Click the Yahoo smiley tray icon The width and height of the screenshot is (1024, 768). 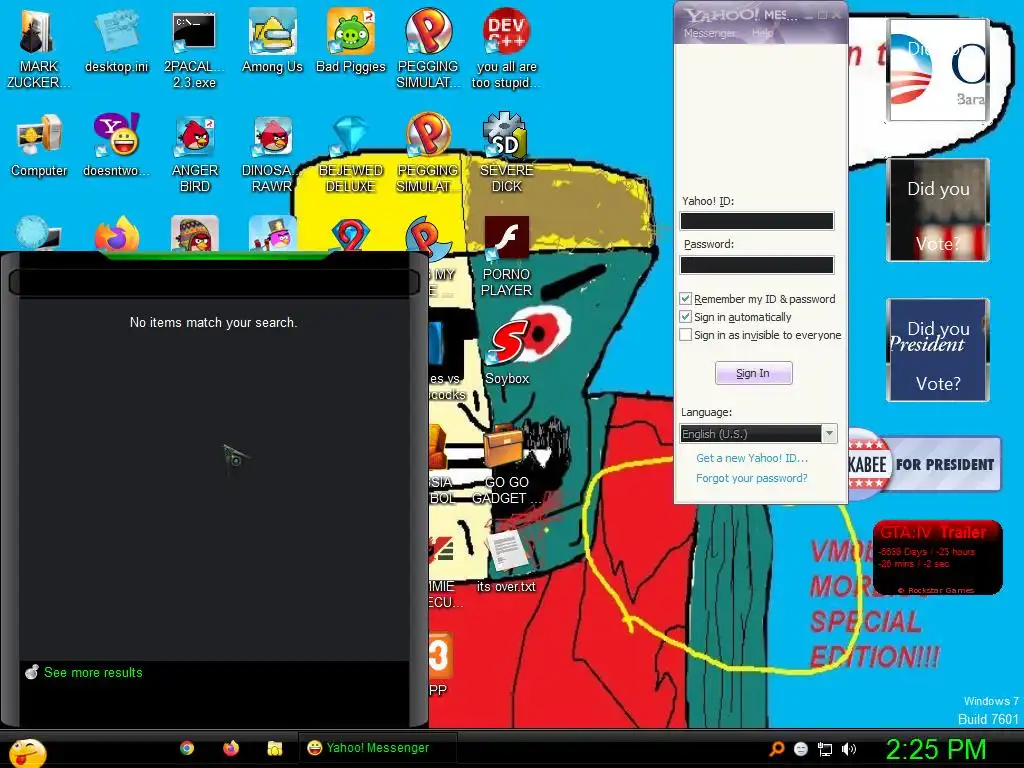point(801,750)
